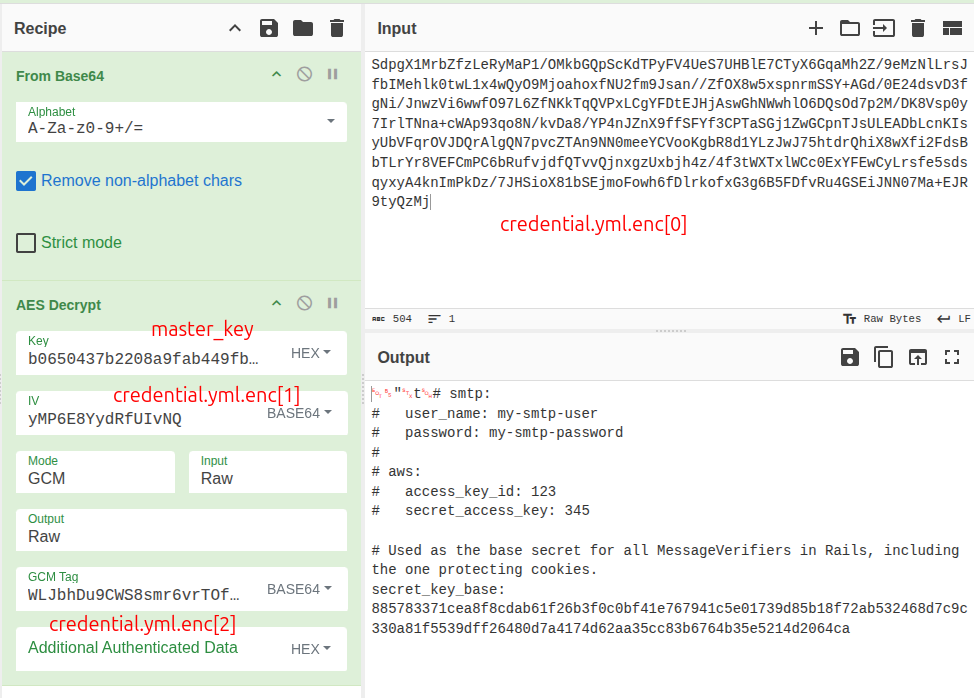Disable the From Base64 operation
Viewport: 974px width, 698px height.
coord(304,75)
